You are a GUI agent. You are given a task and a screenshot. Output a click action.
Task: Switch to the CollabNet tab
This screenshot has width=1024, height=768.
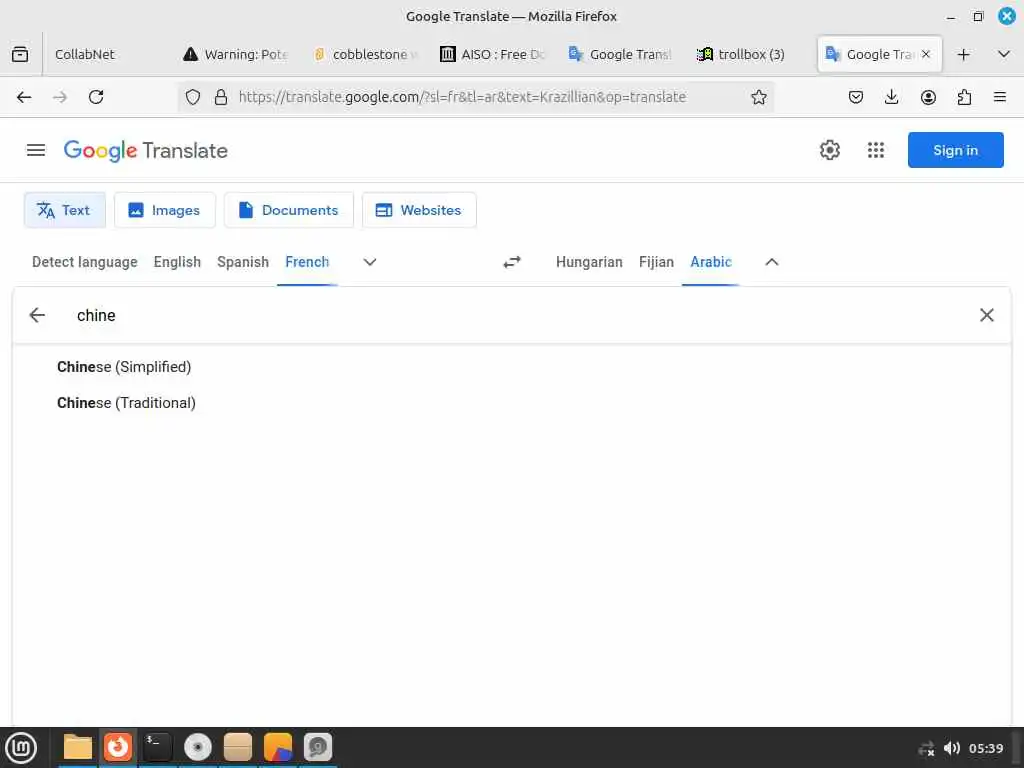85,54
